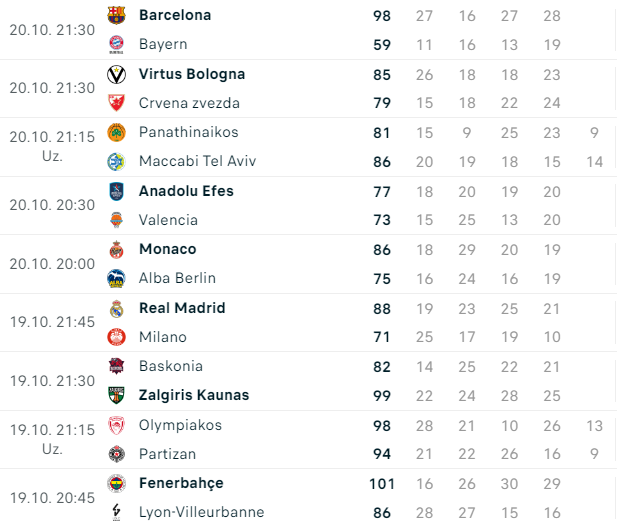The height and width of the screenshot is (521, 617).
Task: Click the Maccabi Tel Aviv logo
Action: 116,161
